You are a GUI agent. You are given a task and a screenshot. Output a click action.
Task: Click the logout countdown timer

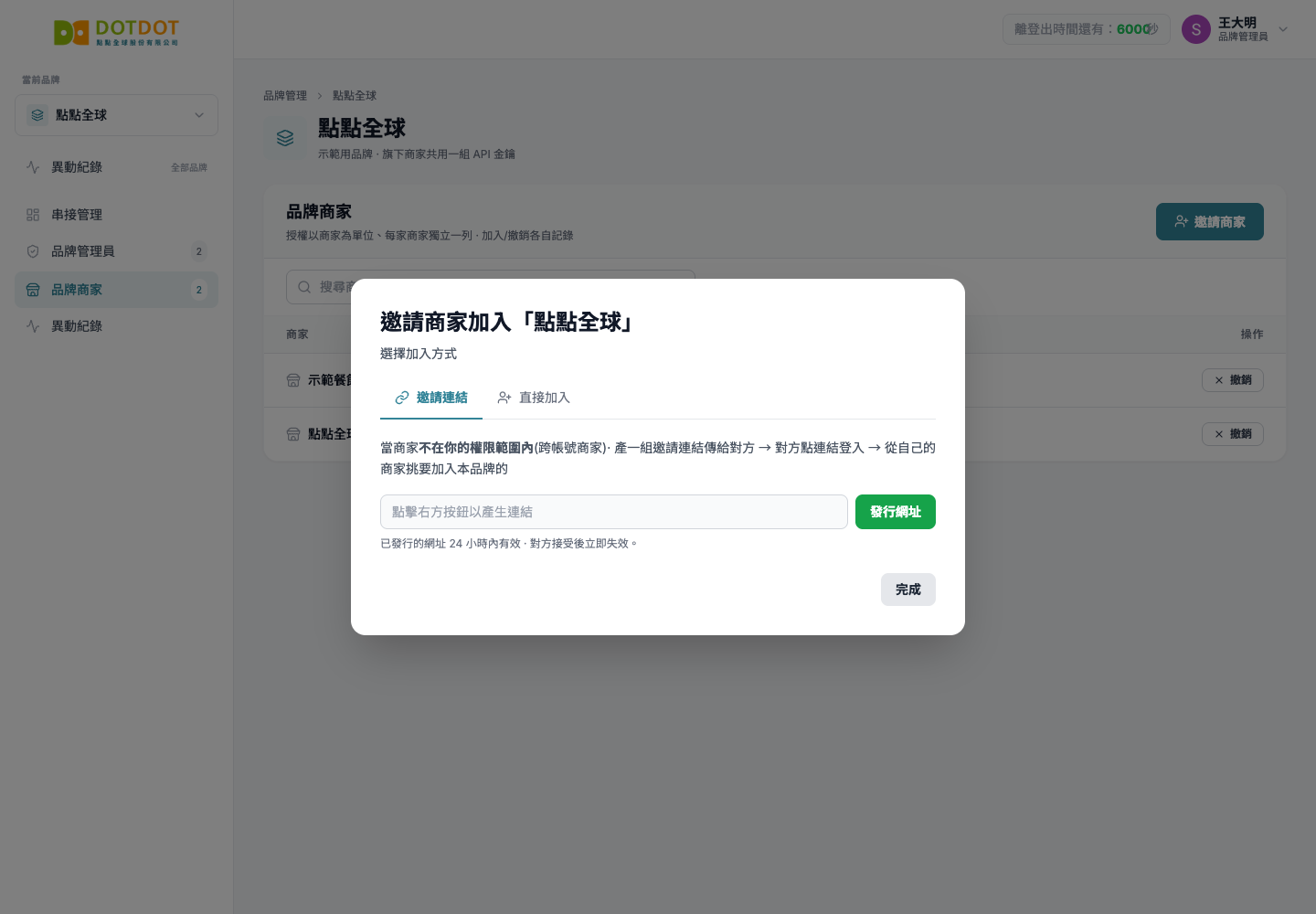(1087, 29)
